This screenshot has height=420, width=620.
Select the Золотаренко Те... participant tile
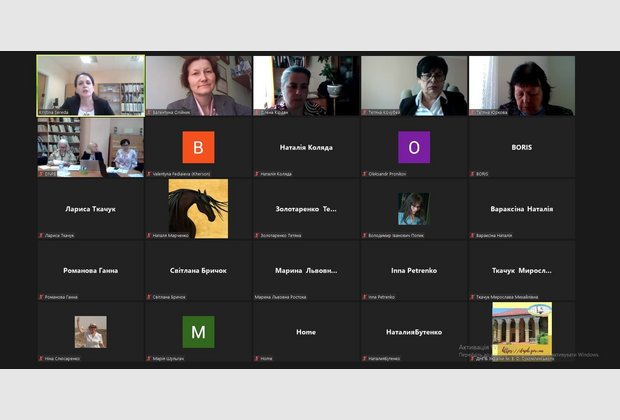pos(305,209)
